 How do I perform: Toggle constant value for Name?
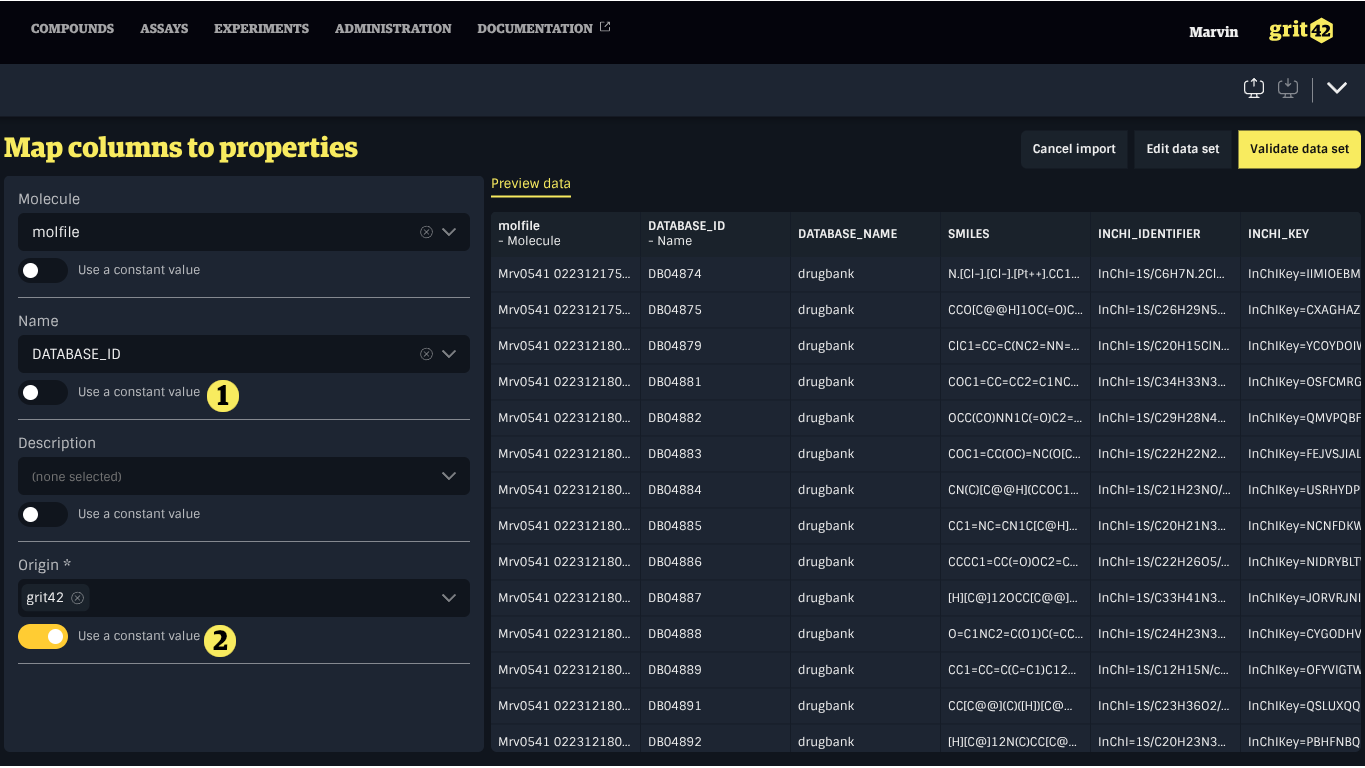[x=43, y=392]
